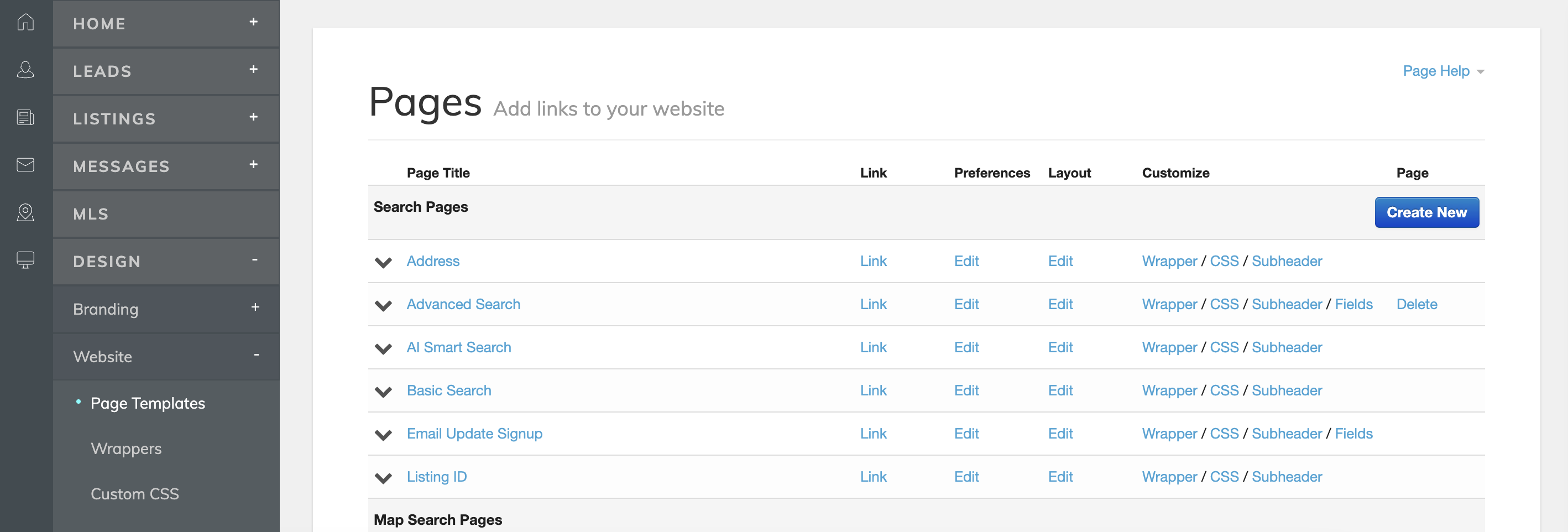Collapse the Design menu section
1568x532 pixels.
[254, 260]
